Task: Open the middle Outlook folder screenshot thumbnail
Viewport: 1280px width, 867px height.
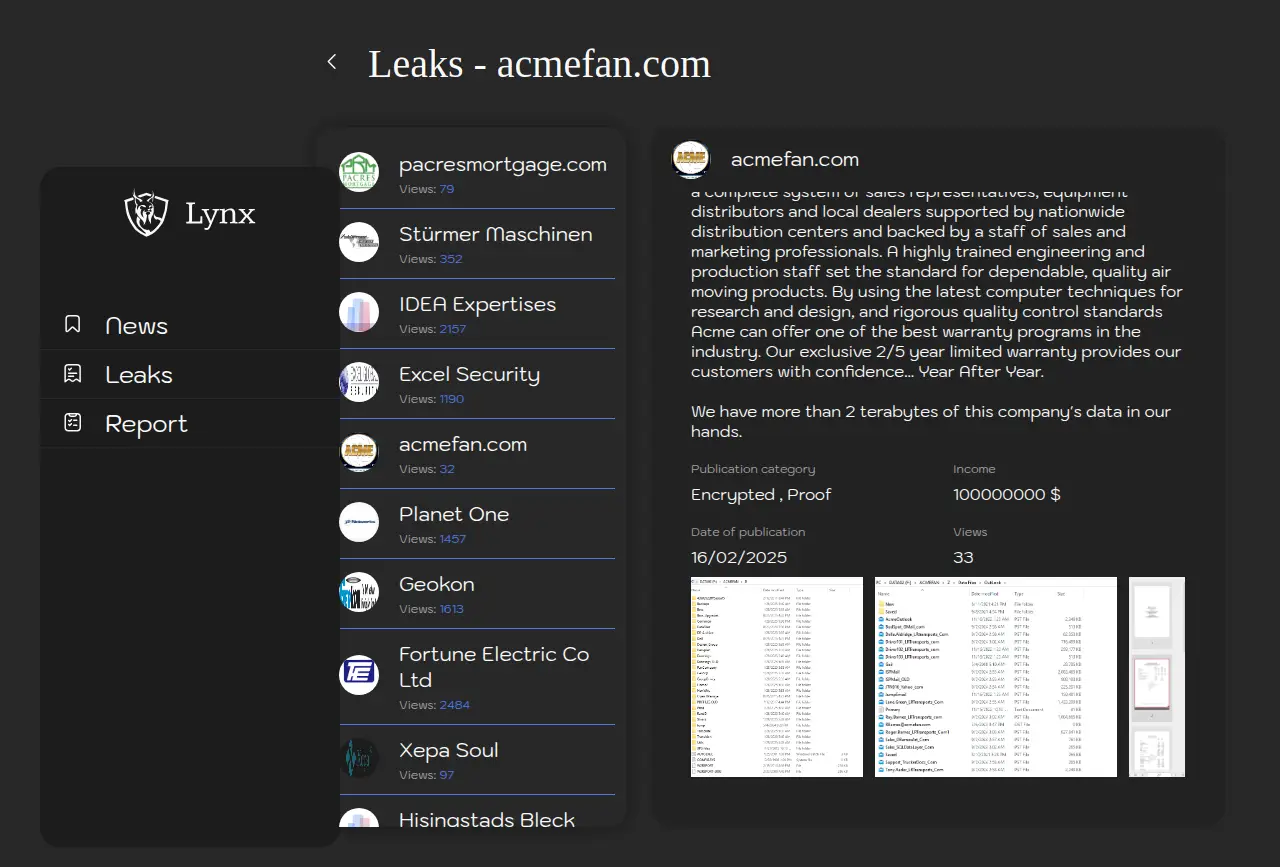Action: tap(995, 677)
